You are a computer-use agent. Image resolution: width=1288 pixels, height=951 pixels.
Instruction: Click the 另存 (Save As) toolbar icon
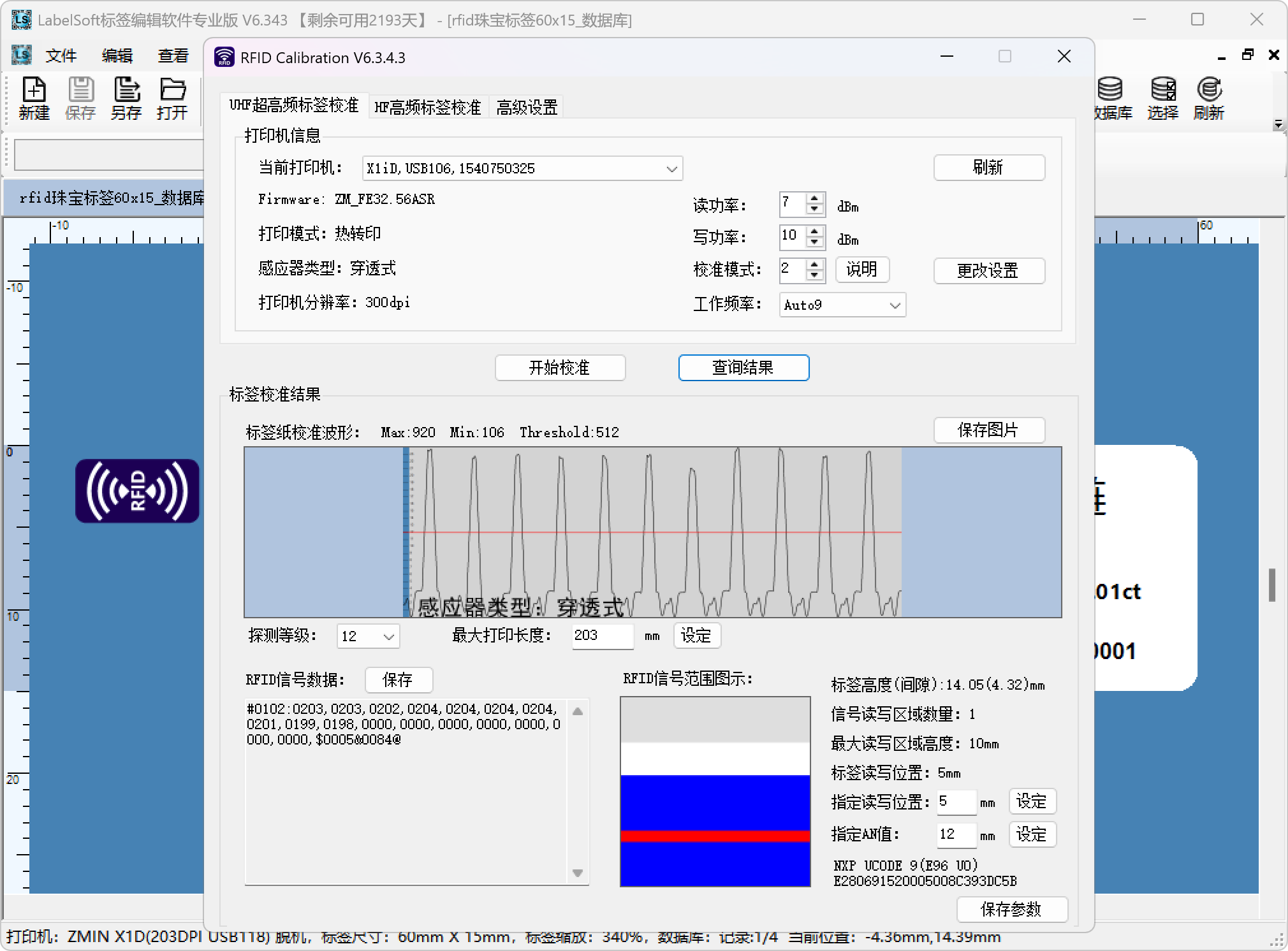tap(126, 98)
